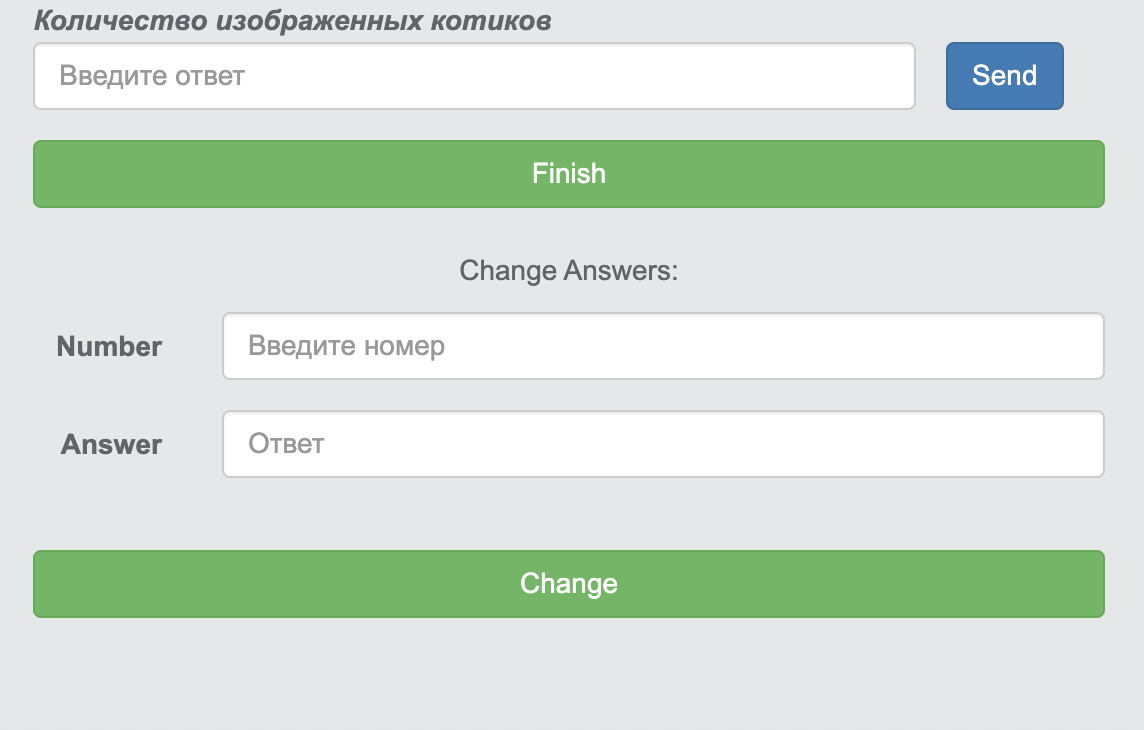The width and height of the screenshot is (1144, 730).
Task: Click the green Finish button
Action: tap(568, 174)
